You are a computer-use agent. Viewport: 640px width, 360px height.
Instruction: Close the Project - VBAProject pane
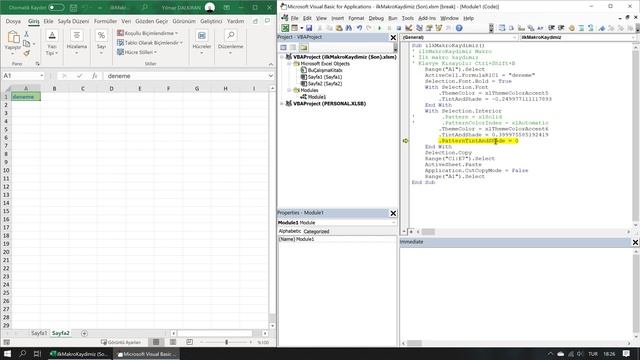click(x=393, y=38)
